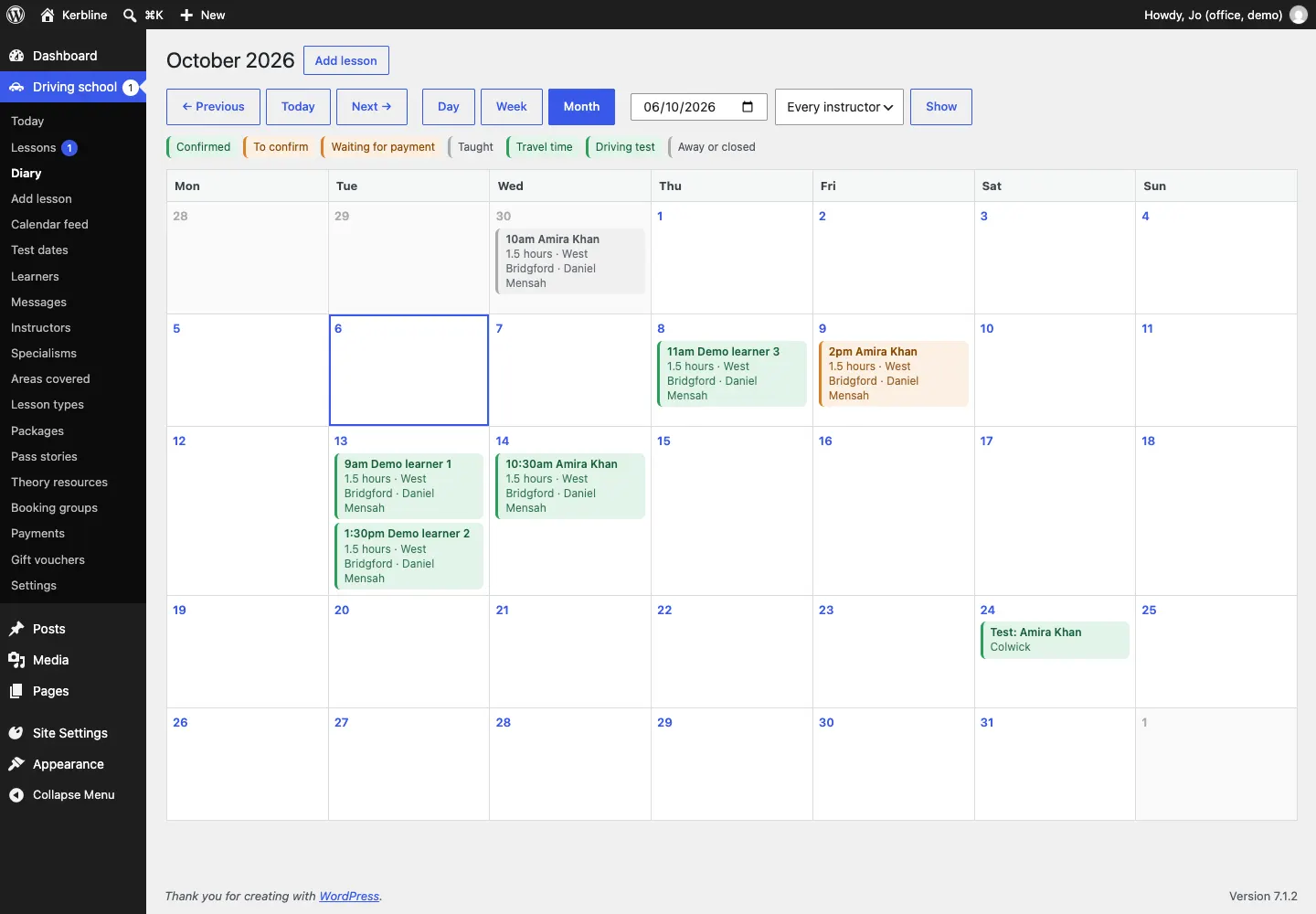
Task: Open the Calendar feed menu item
Action: point(49,225)
